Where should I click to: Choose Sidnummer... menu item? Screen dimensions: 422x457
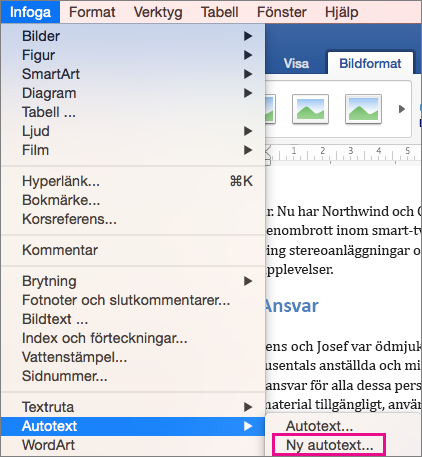[133, 376]
